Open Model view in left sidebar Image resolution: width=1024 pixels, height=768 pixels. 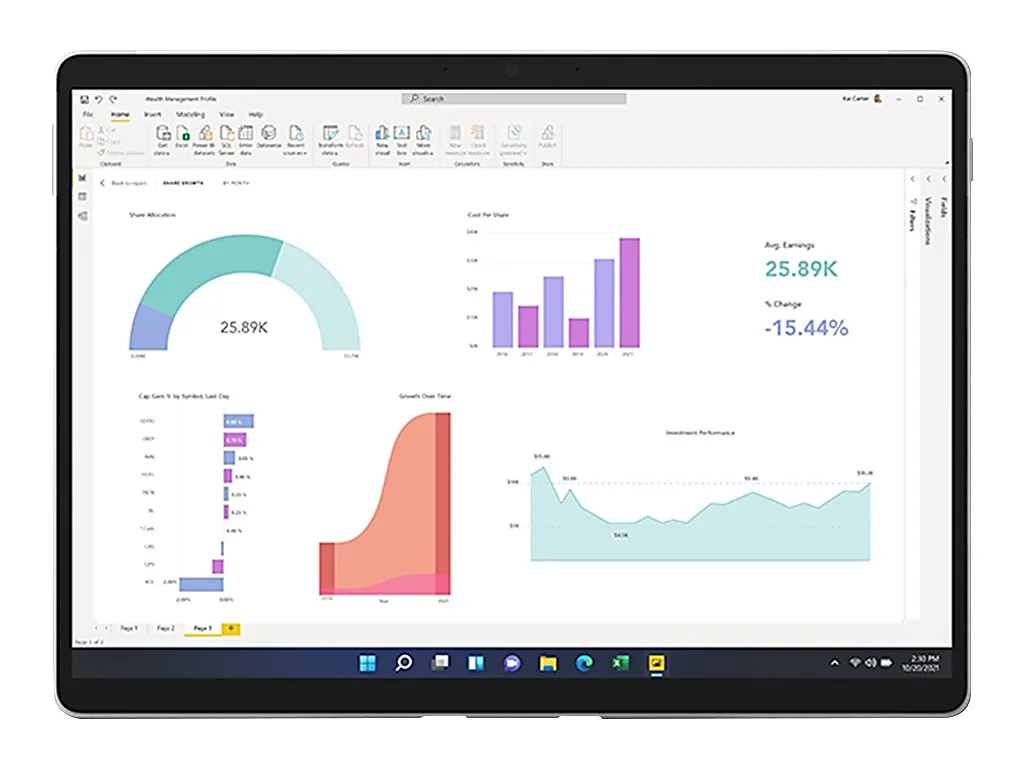pos(82,215)
